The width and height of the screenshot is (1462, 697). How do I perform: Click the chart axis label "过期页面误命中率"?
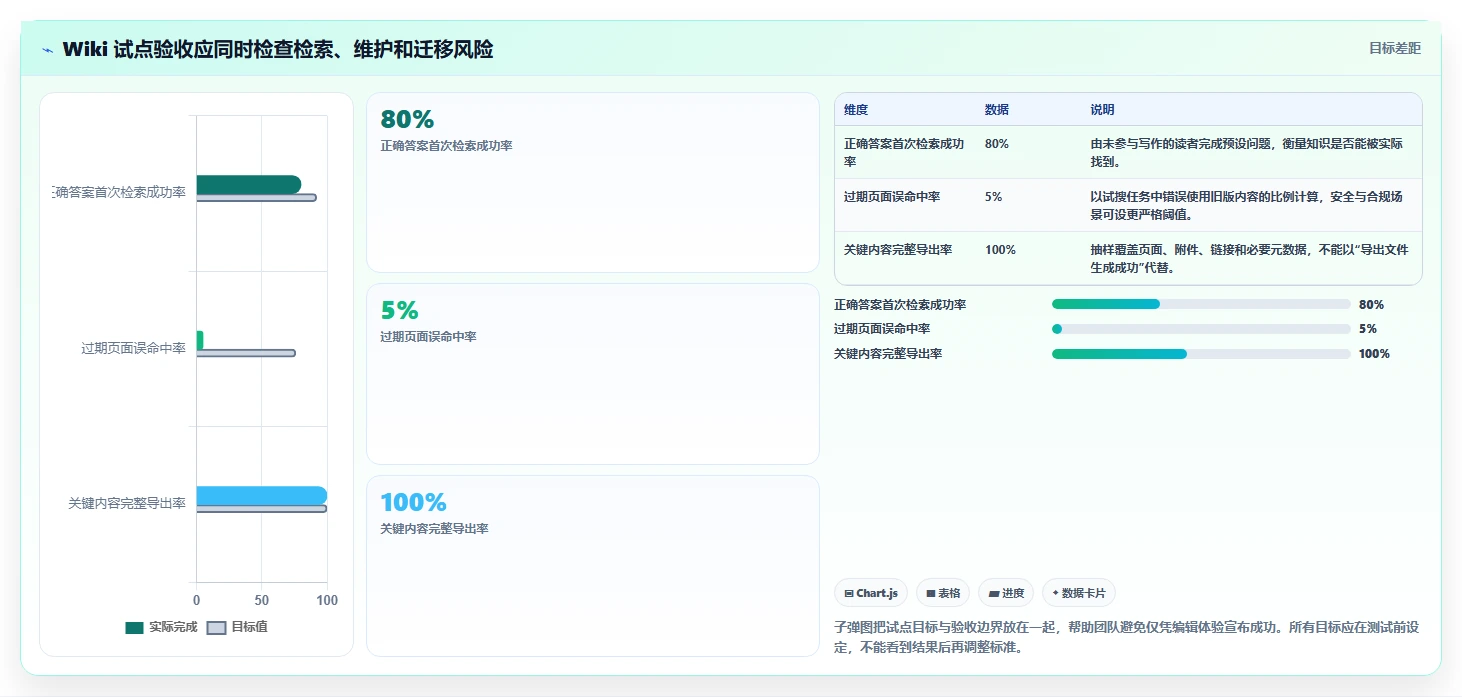tap(133, 348)
